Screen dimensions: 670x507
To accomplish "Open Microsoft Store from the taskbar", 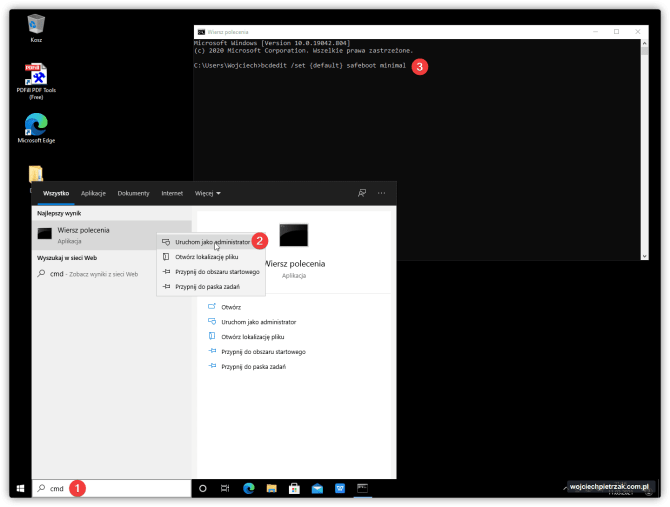I will [x=294, y=488].
